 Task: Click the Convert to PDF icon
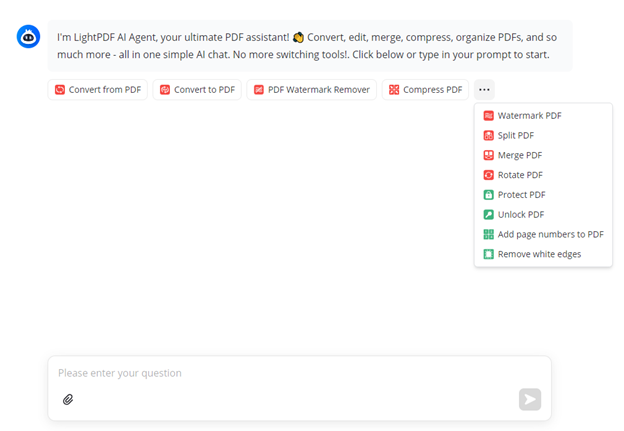[165, 90]
